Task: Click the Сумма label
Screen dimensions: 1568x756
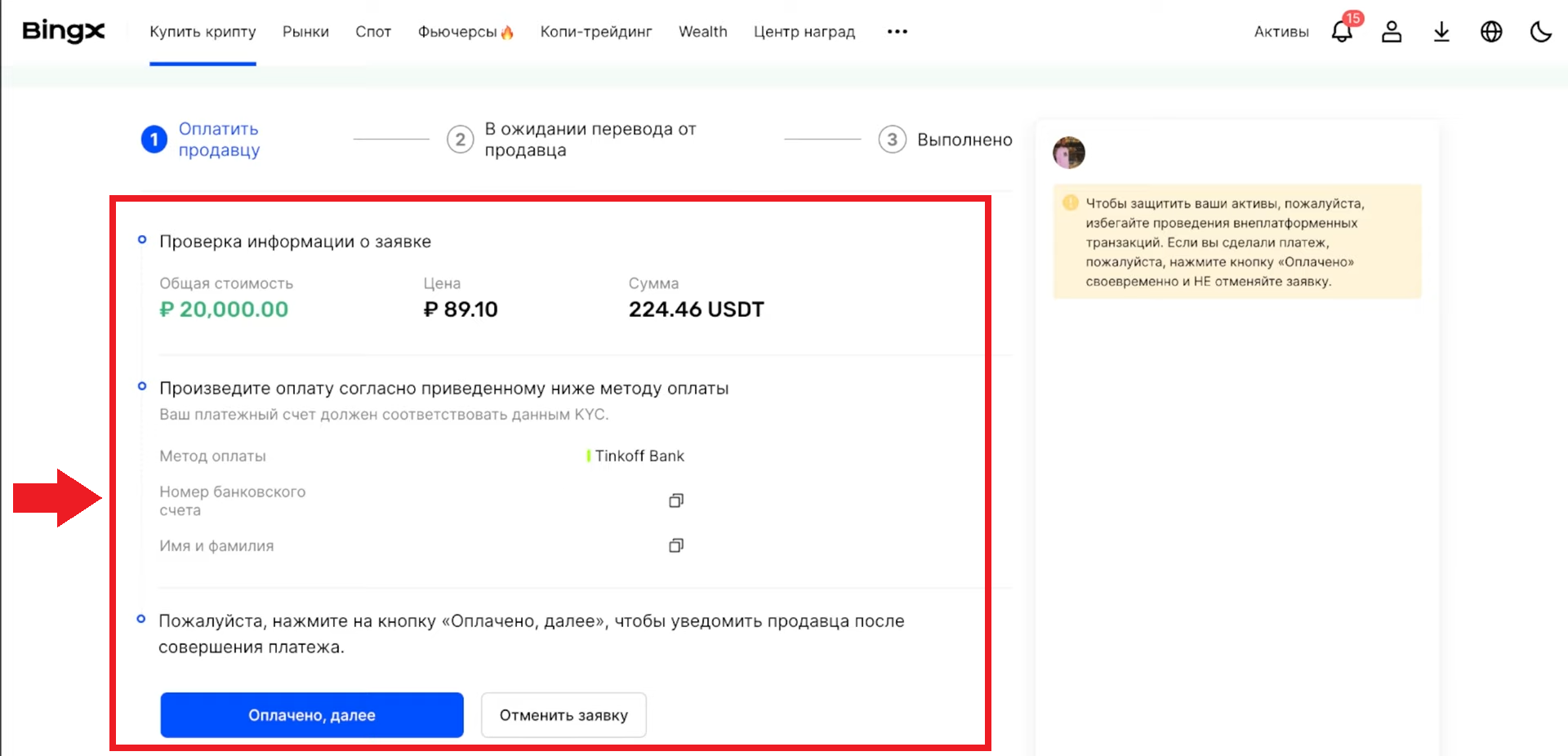Action: pyautogui.click(x=653, y=283)
